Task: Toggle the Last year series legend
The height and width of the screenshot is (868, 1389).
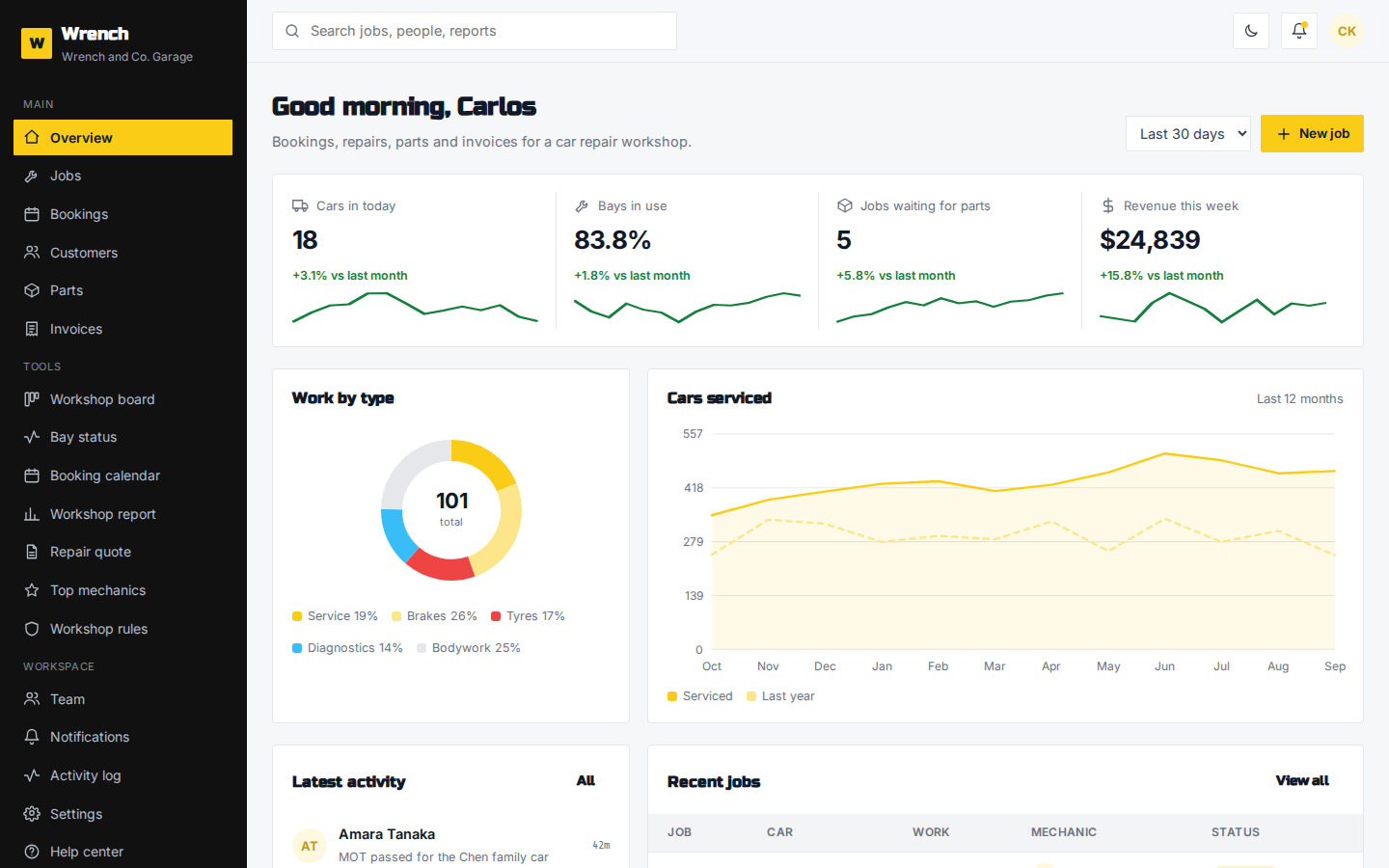Action: point(780,696)
